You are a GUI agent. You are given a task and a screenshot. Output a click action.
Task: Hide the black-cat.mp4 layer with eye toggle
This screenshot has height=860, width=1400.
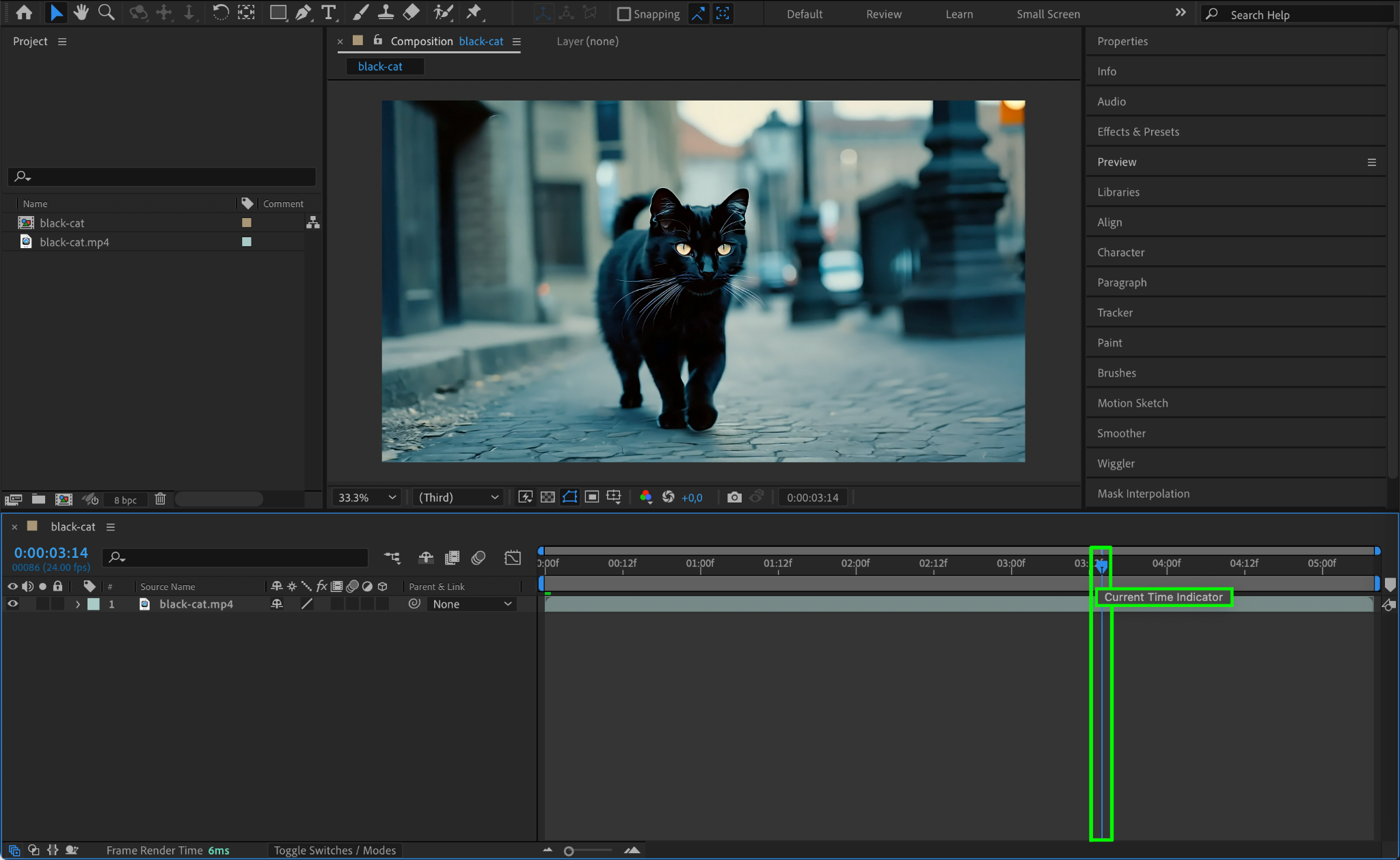12,604
